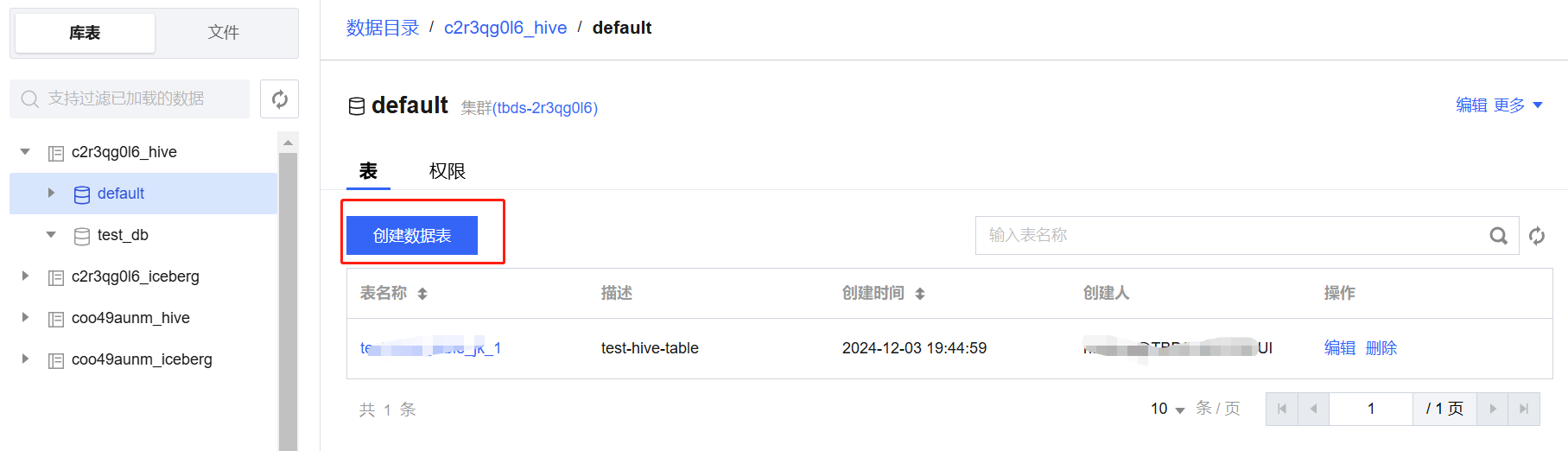This screenshot has width=1568, height=451.
Task: Sort the table by 表名称 column
Action: click(x=422, y=294)
